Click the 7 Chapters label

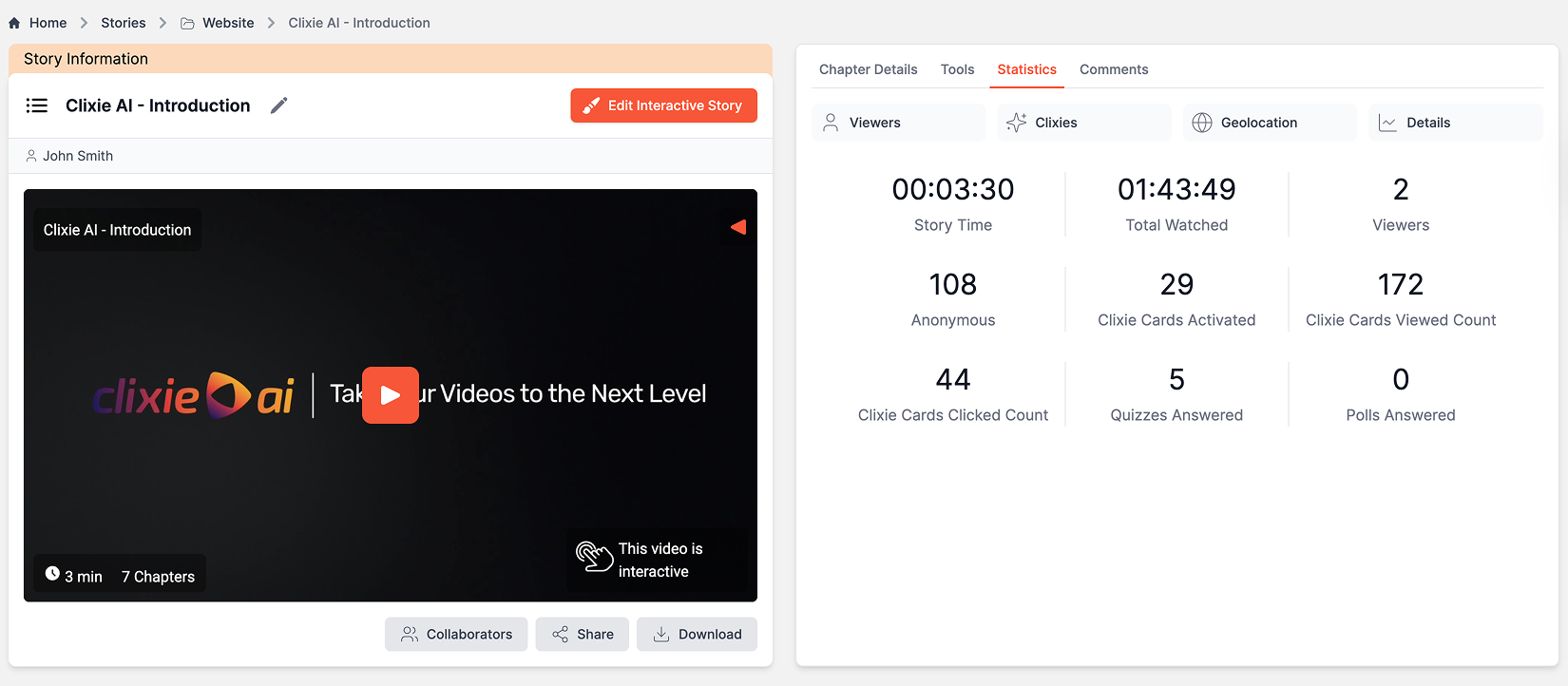158,577
